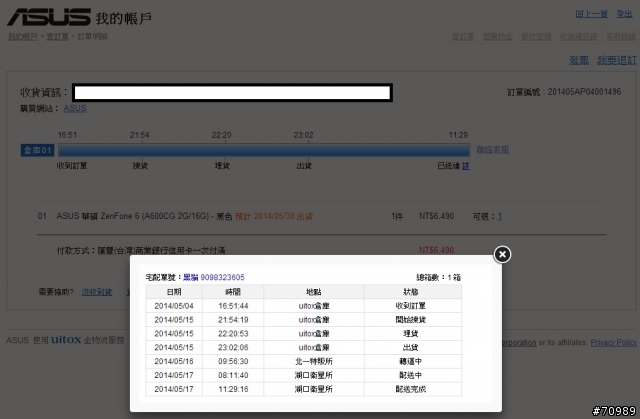Click the 22:20 timeline marker

click(221, 135)
